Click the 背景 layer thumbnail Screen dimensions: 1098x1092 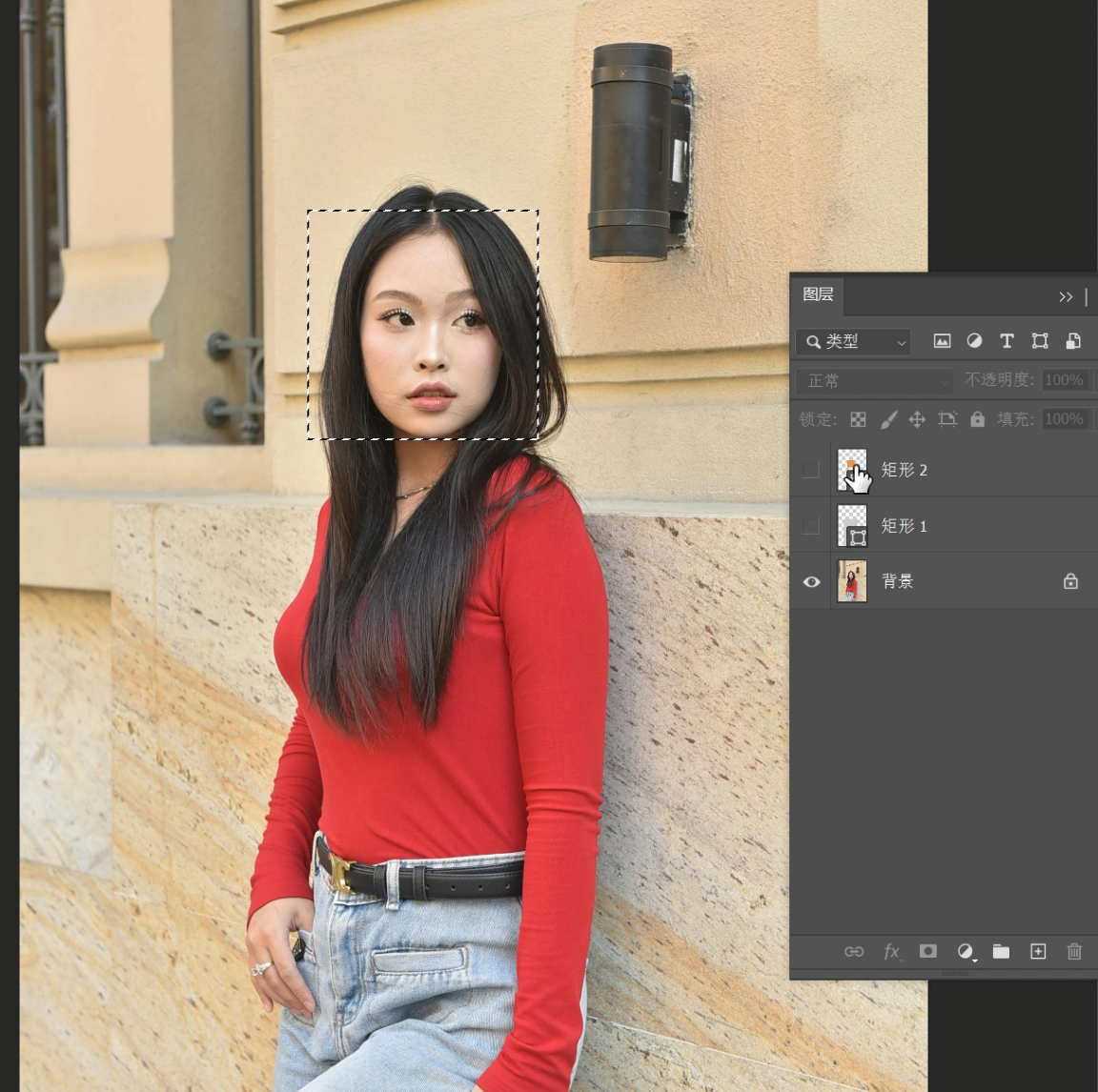(x=852, y=581)
